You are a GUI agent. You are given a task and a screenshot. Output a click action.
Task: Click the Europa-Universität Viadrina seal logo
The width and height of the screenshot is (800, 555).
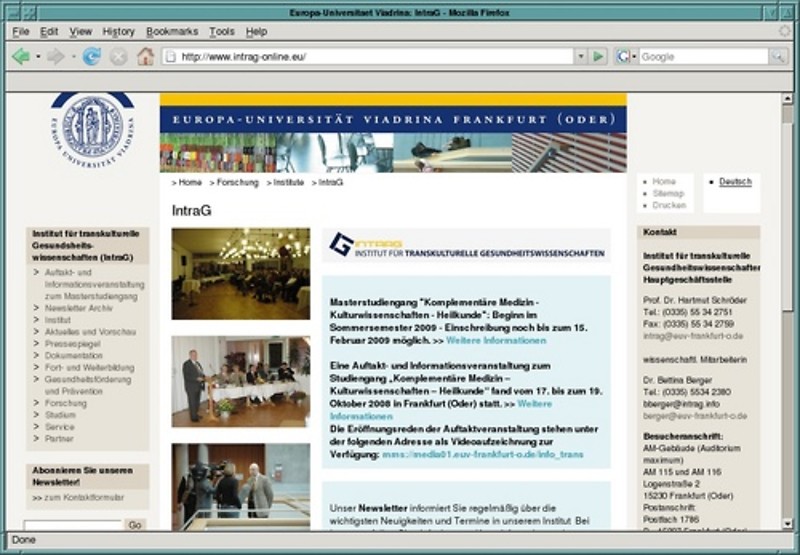tap(93, 129)
